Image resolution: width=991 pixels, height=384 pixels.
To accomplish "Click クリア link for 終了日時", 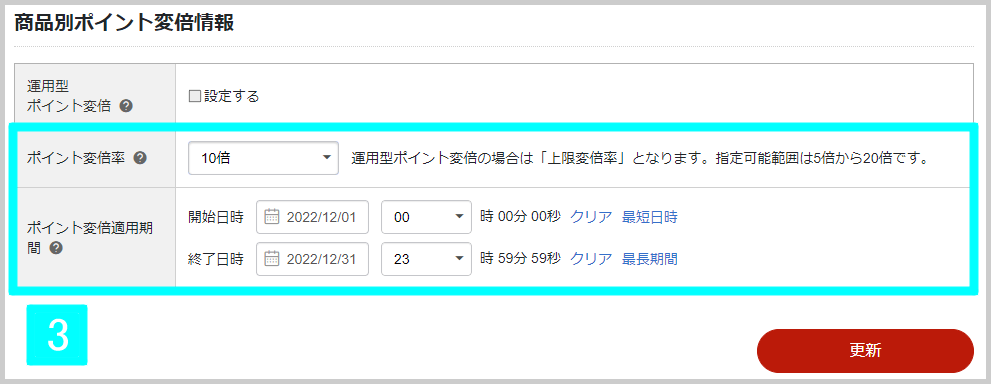I will tap(591, 259).
